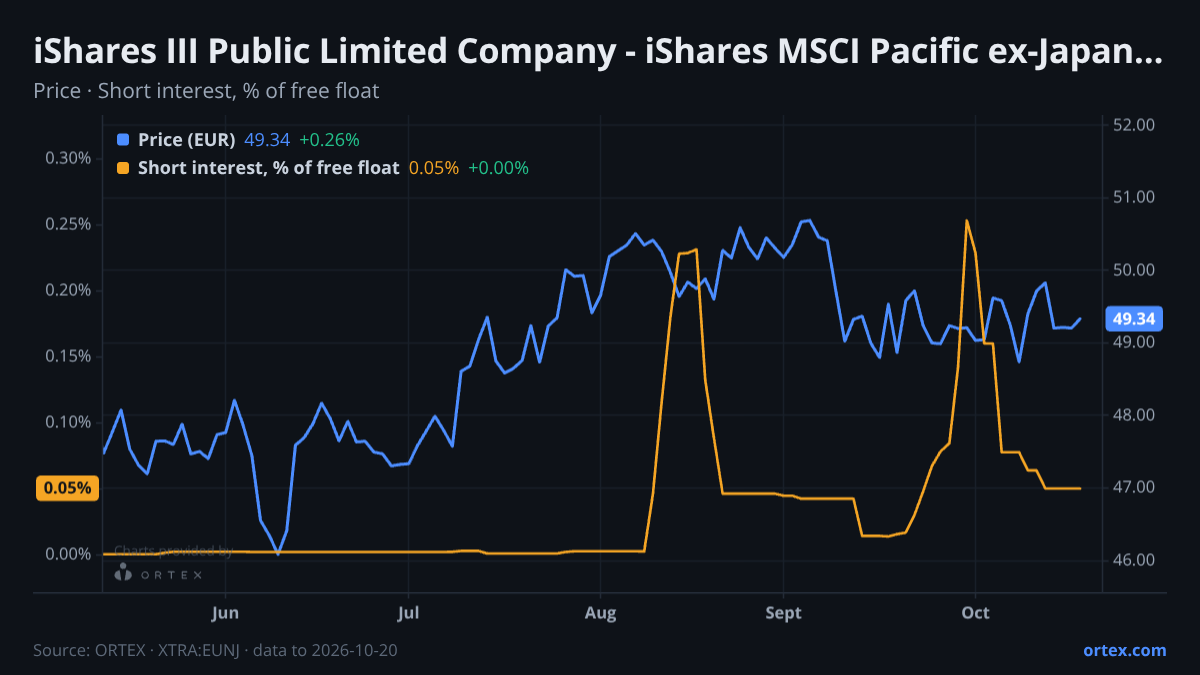
Task: Click the 0.00% left axis label
Action: [x=70, y=554]
